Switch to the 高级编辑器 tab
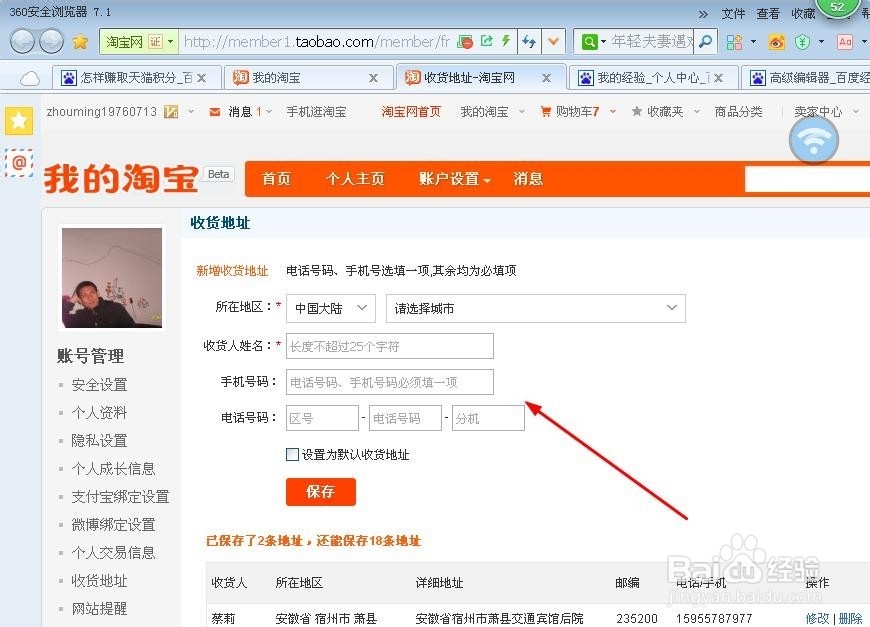 pos(807,78)
